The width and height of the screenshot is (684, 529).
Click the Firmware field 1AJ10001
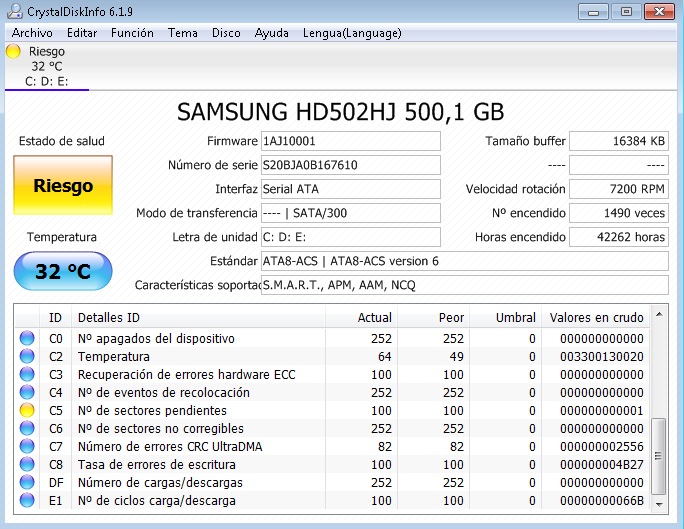351,141
